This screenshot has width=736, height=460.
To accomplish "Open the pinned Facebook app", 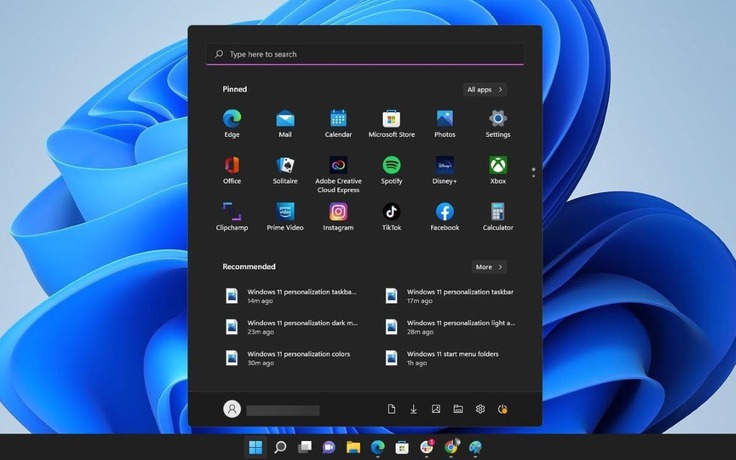I will pyautogui.click(x=445, y=216).
